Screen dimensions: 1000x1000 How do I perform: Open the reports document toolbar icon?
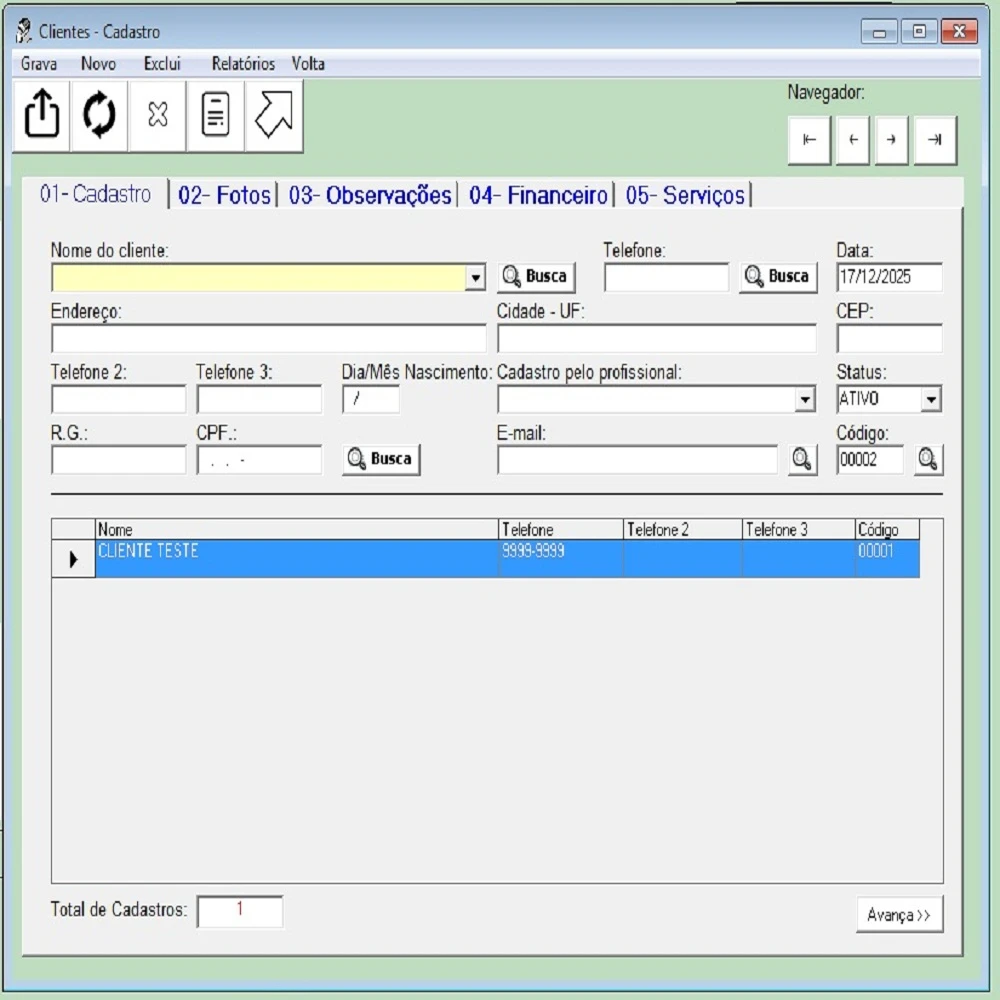[215, 116]
